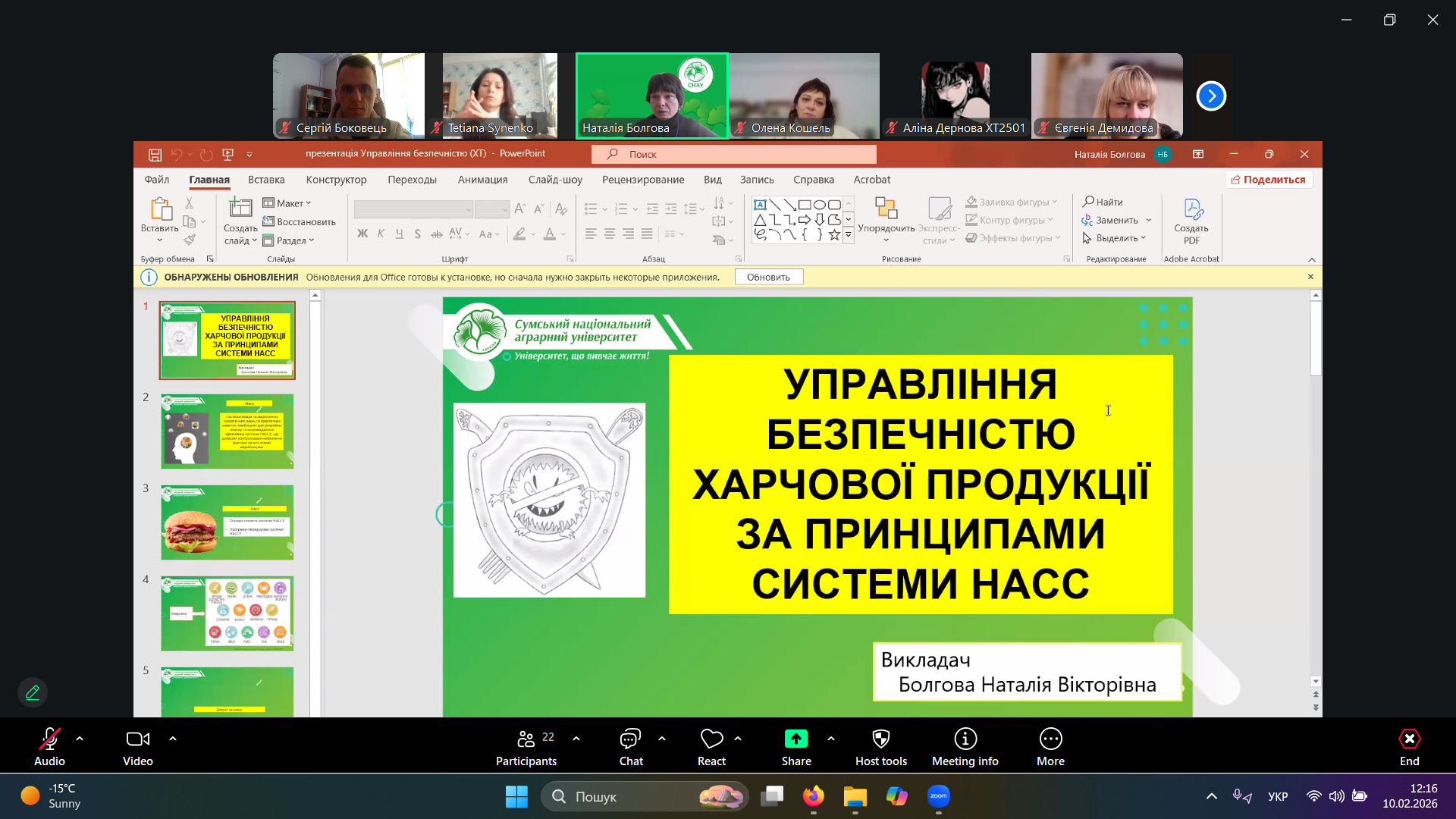This screenshot has height=819, width=1456.
Task: Click the More options icon
Action: [1050, 739]
